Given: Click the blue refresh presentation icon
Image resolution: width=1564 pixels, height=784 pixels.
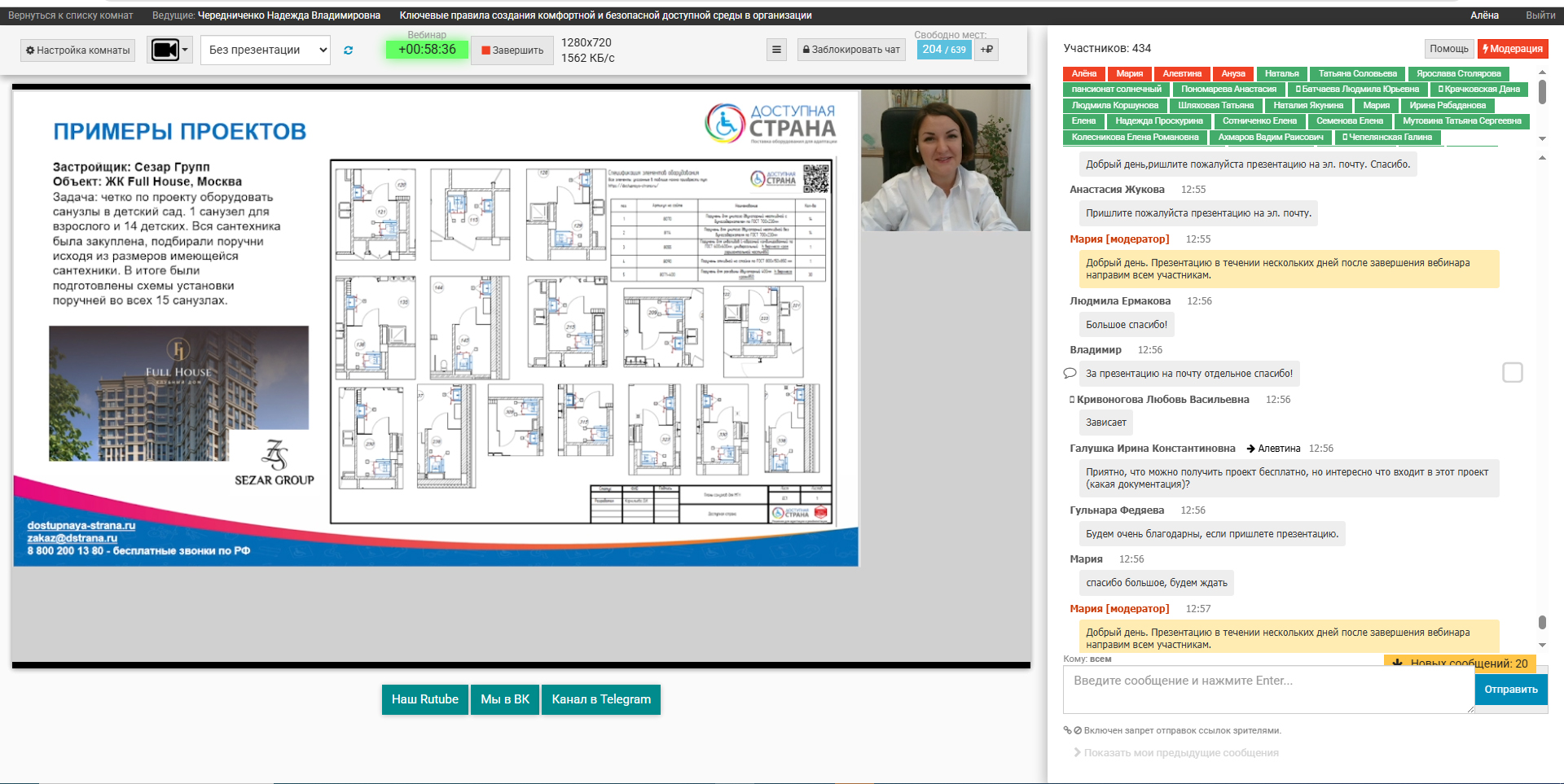Looking at the screenshot, I should coord(349,50).
